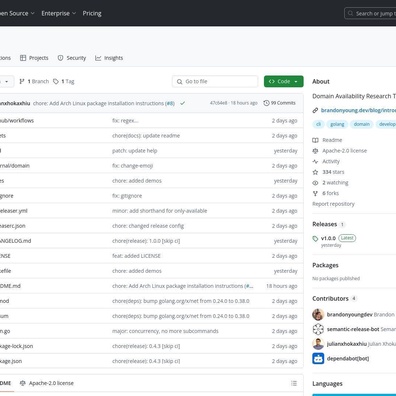Open the README outline list icon
This screenshot has height=396, width=396.
tap(294, 383)
